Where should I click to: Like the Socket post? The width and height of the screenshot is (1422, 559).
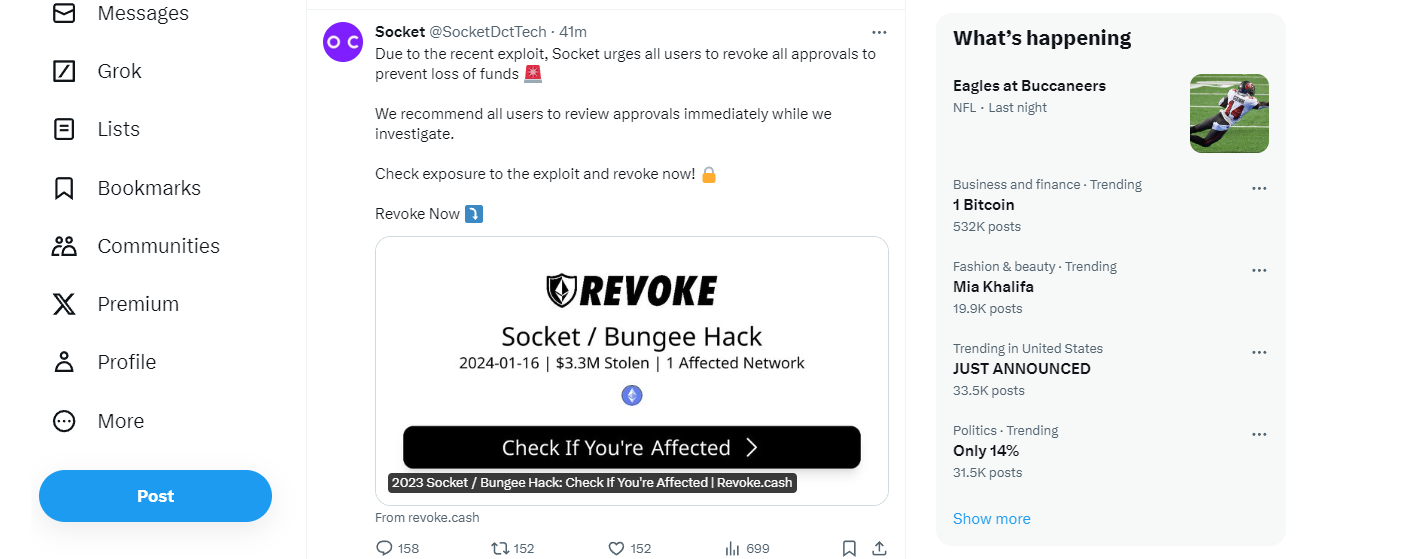[617, 548]
